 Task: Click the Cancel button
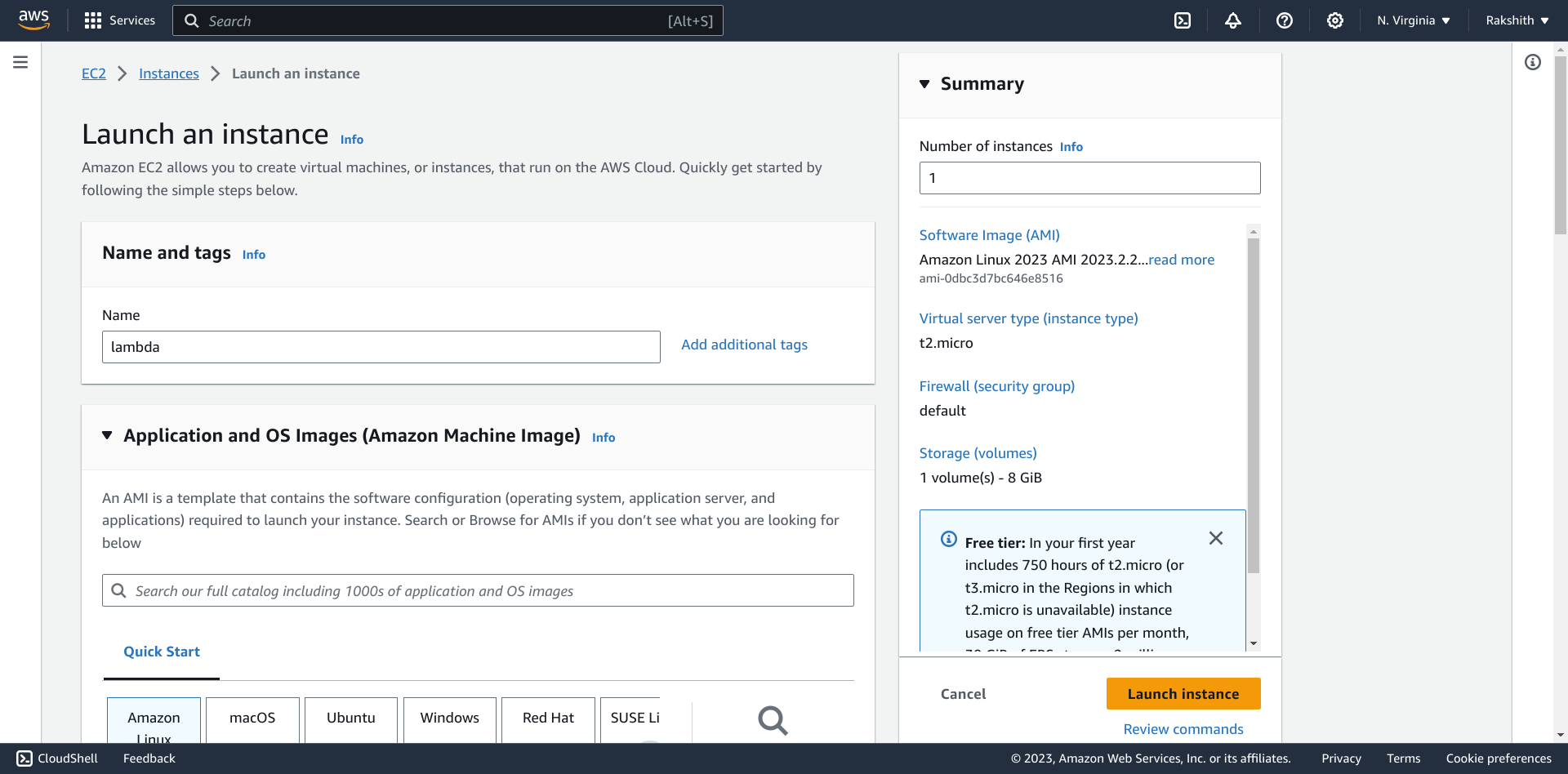[963, 694]
